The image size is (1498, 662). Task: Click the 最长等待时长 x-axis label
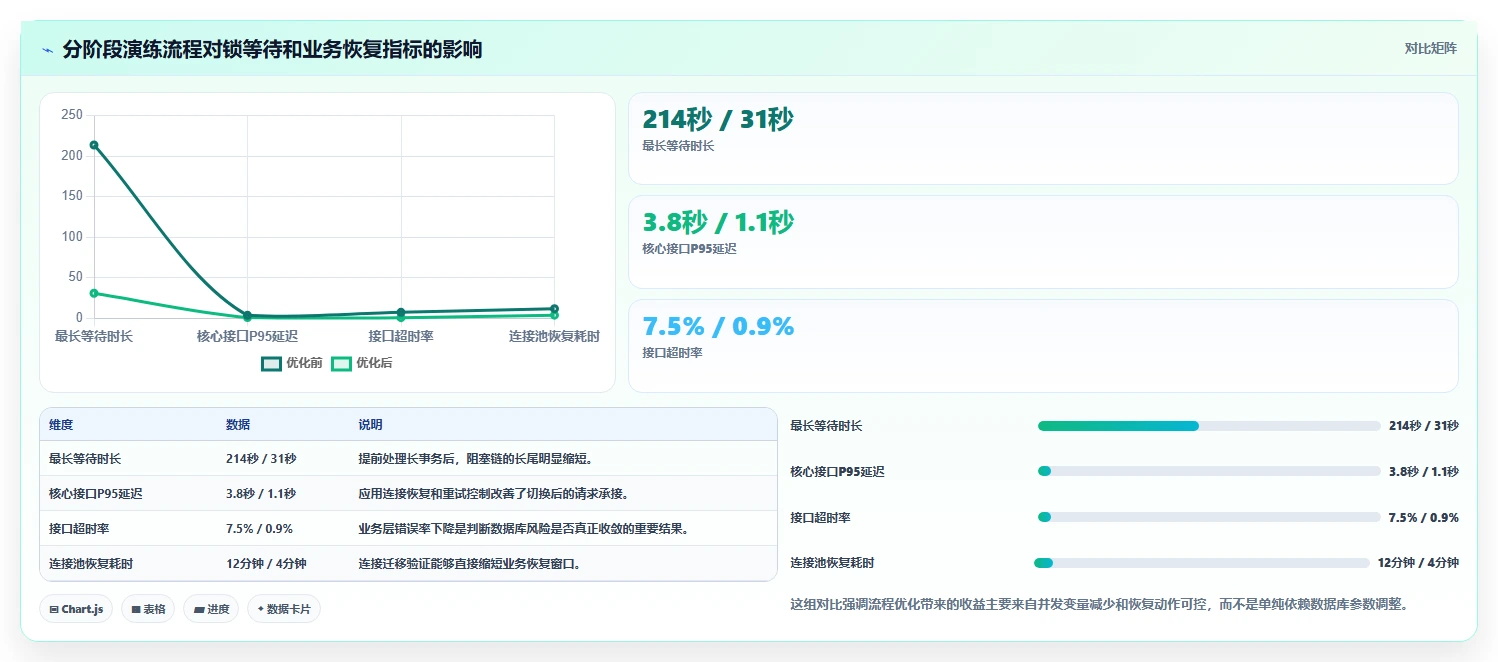[x=94, y=337]
